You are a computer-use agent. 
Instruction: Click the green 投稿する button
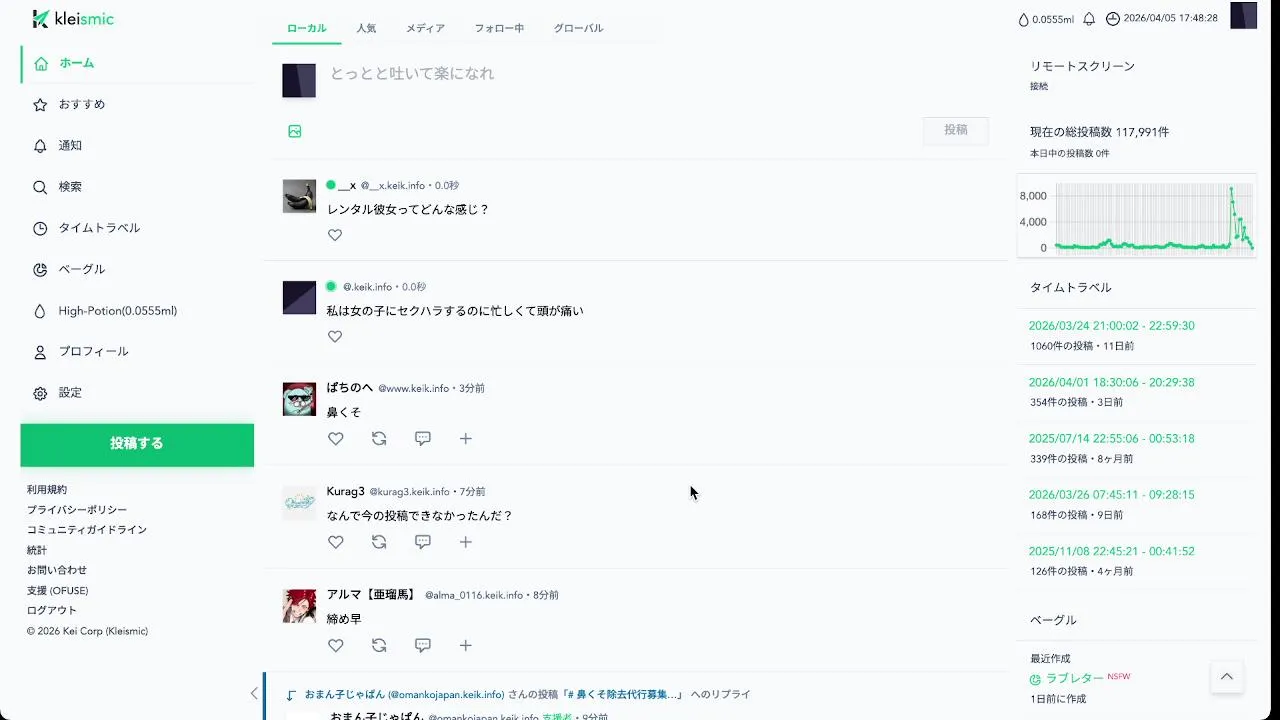(x=137, y=444)
